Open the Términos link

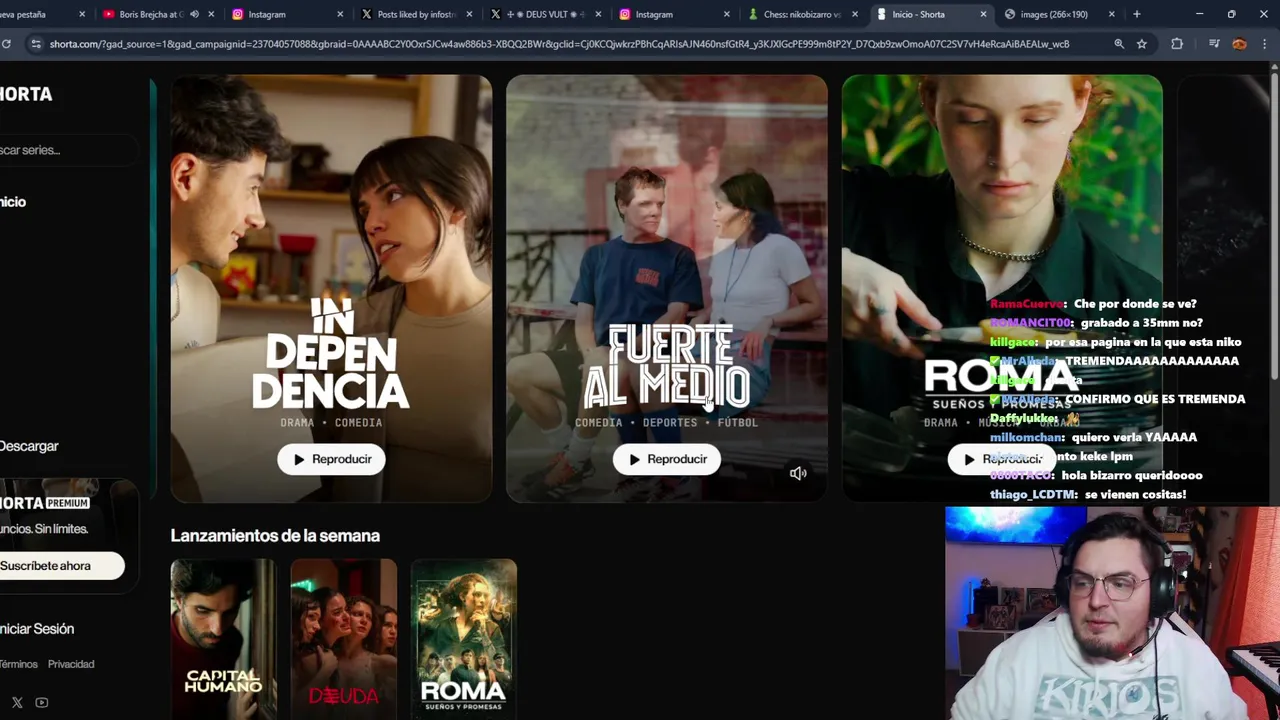(x=19, y=664)
